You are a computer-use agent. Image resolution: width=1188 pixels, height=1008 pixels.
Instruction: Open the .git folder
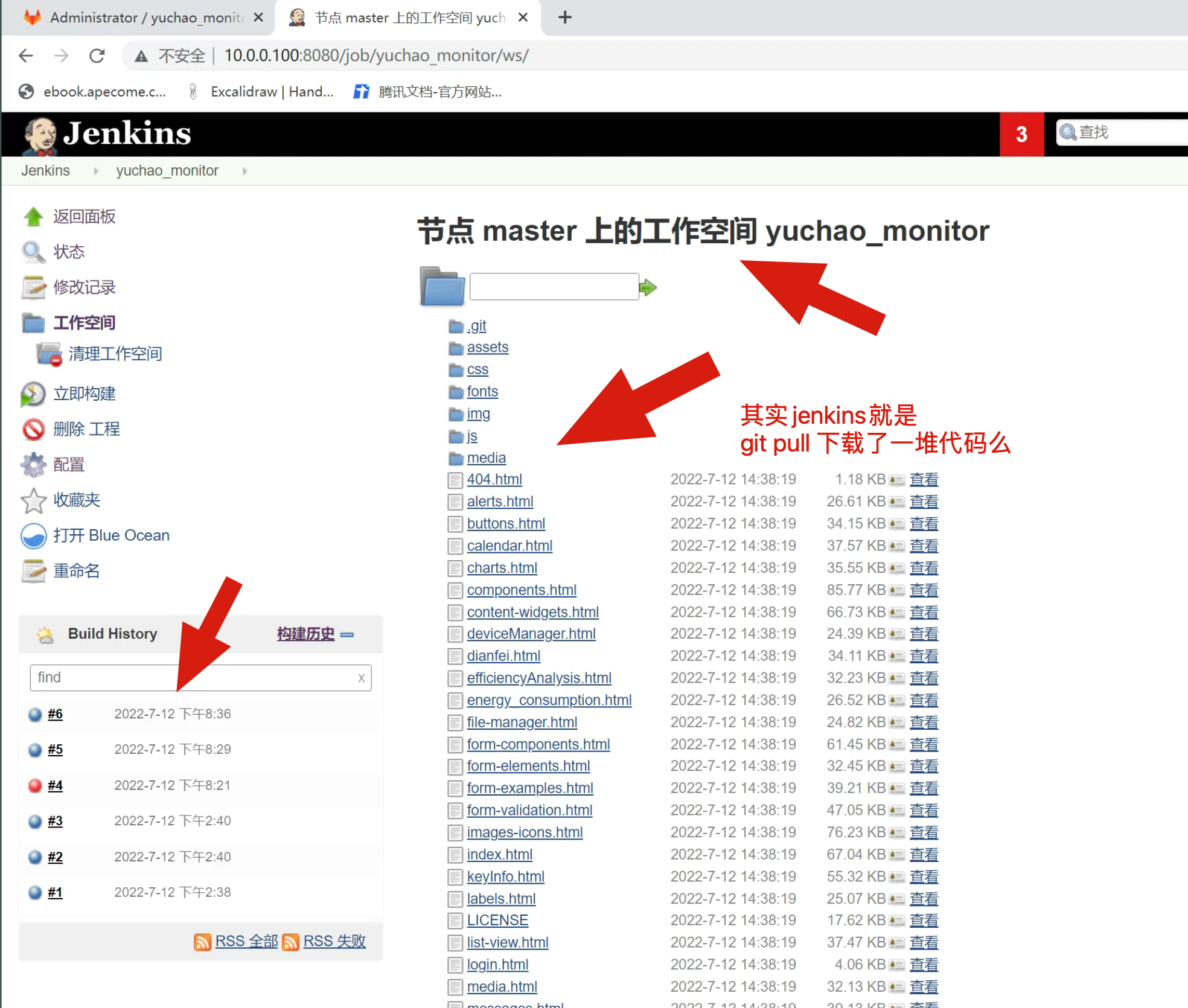tap(477, 325)
